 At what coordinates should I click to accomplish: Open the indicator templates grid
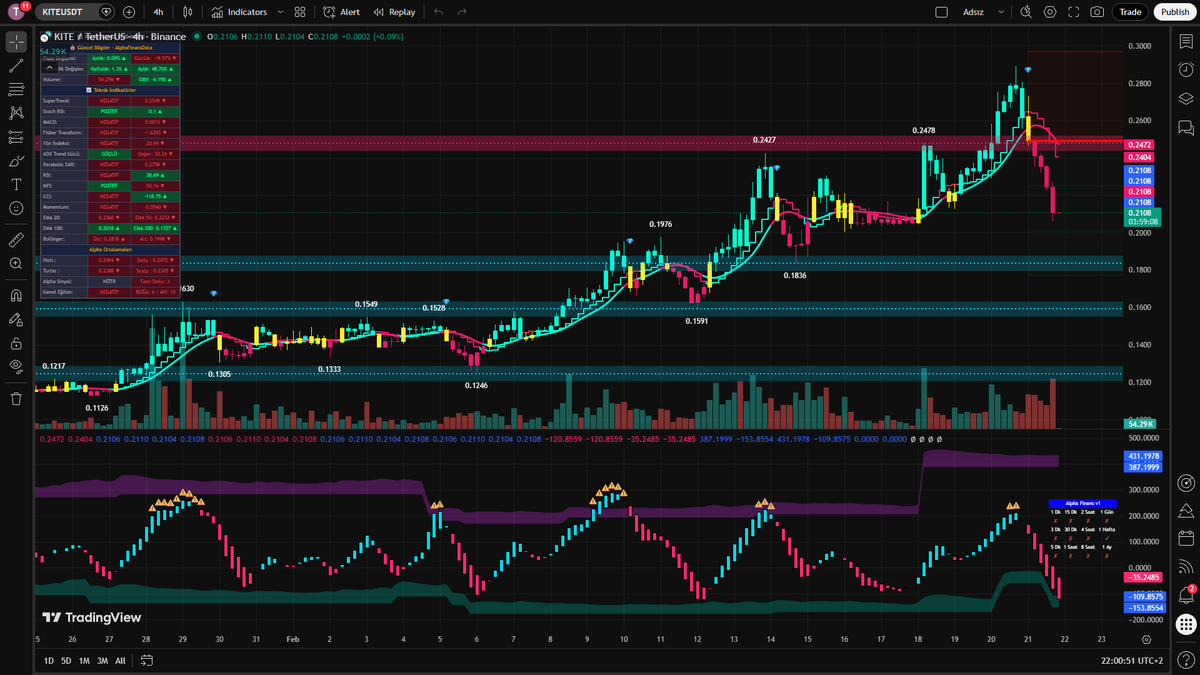(x=300, y=12)
